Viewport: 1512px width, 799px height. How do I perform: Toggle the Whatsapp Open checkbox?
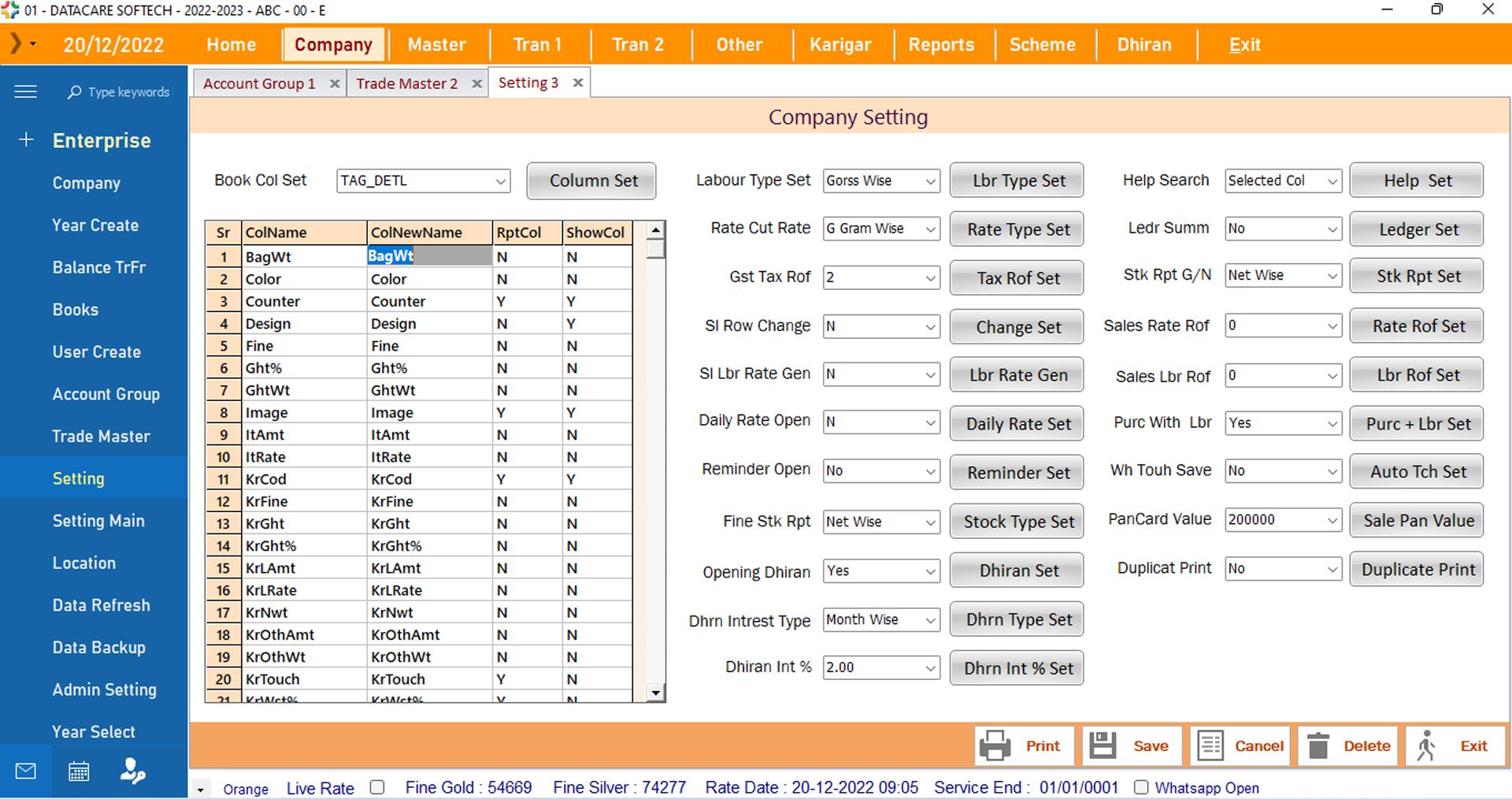pyautogui.click(x=1140, y=787)
